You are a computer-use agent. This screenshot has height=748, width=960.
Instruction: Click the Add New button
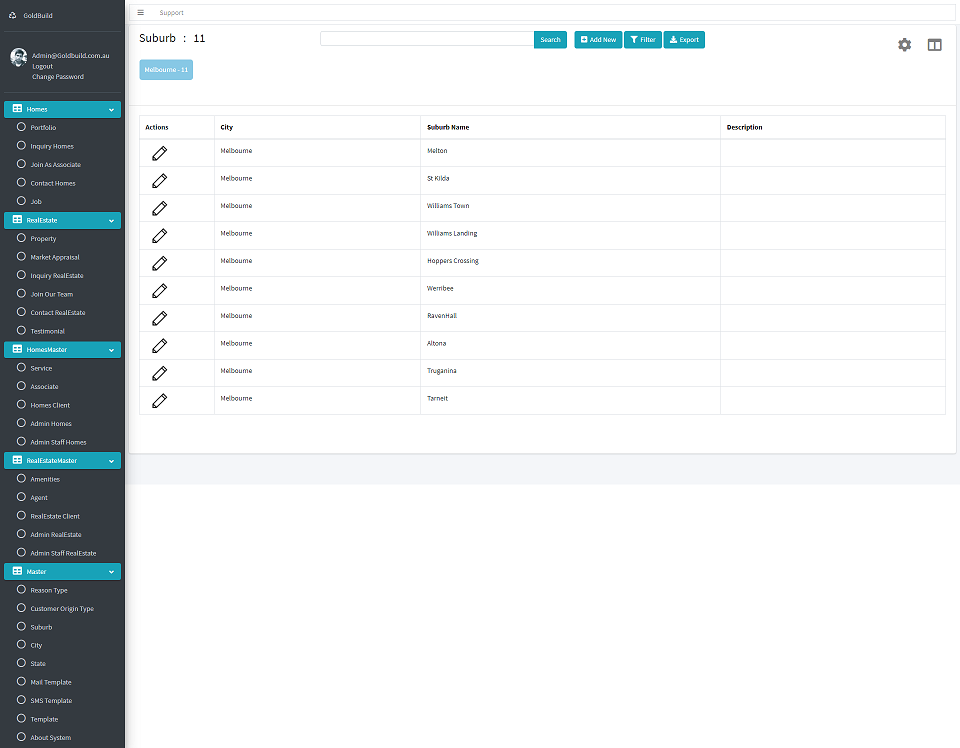598,40
